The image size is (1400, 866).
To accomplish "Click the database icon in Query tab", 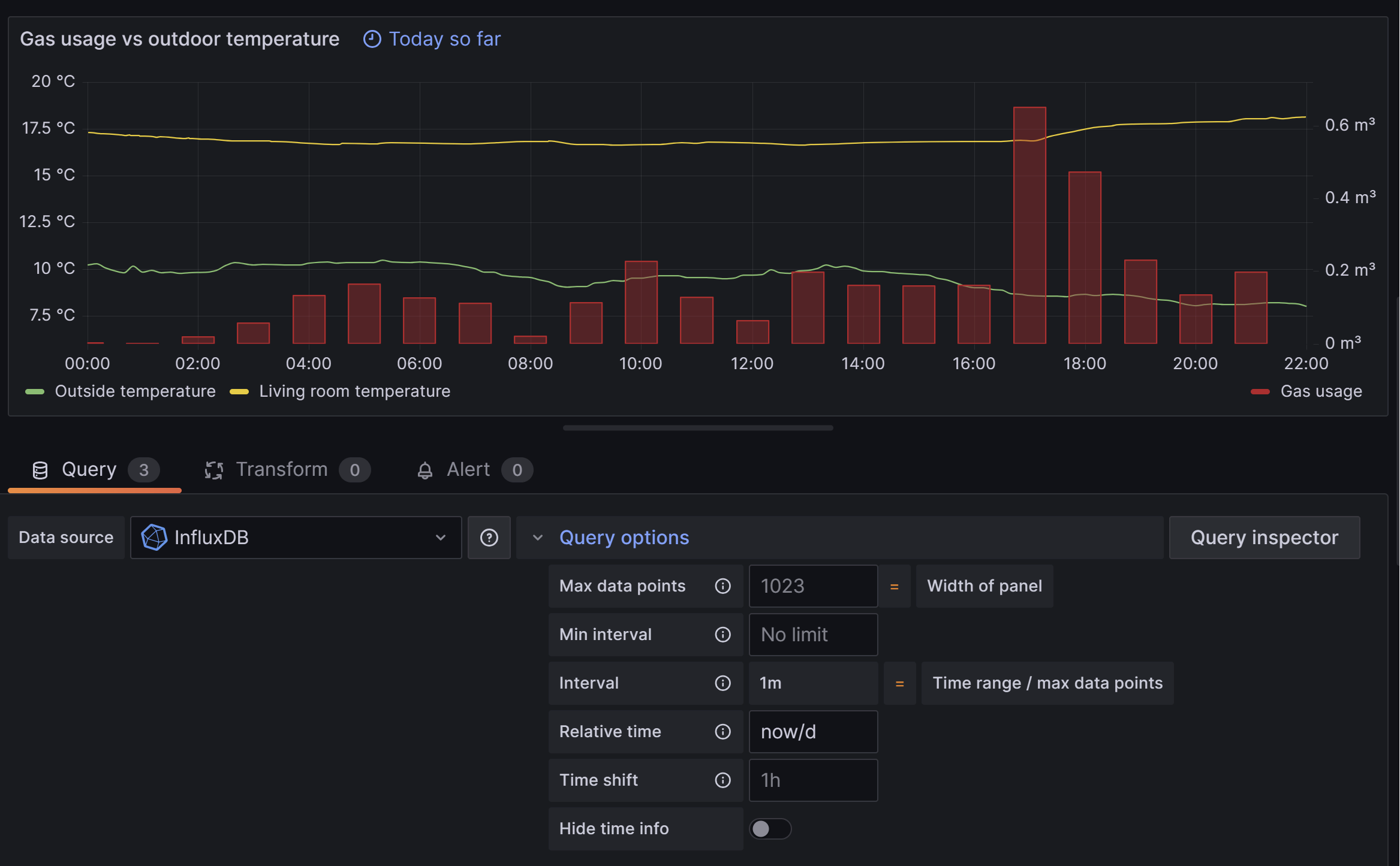I will pos(40,470).
